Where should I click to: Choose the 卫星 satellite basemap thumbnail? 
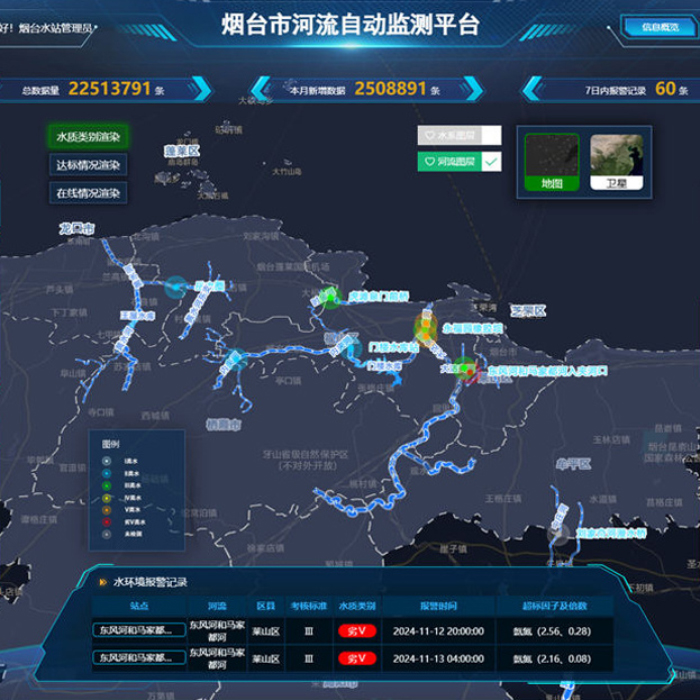coord(617,162)
